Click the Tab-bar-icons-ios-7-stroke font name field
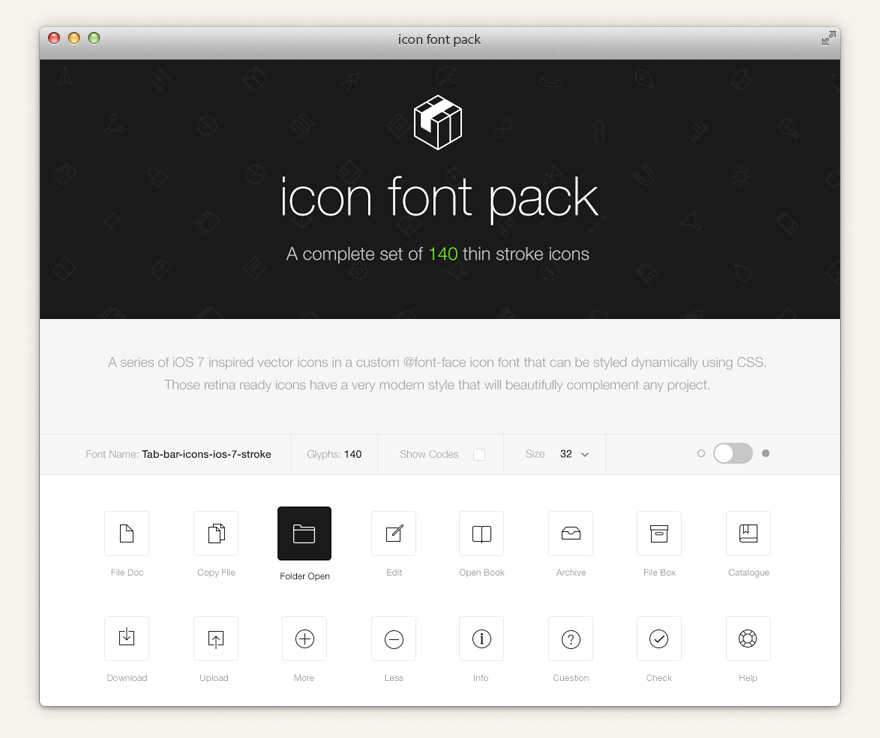This screenshot has width=880, height=738. [x=206, y=453]
